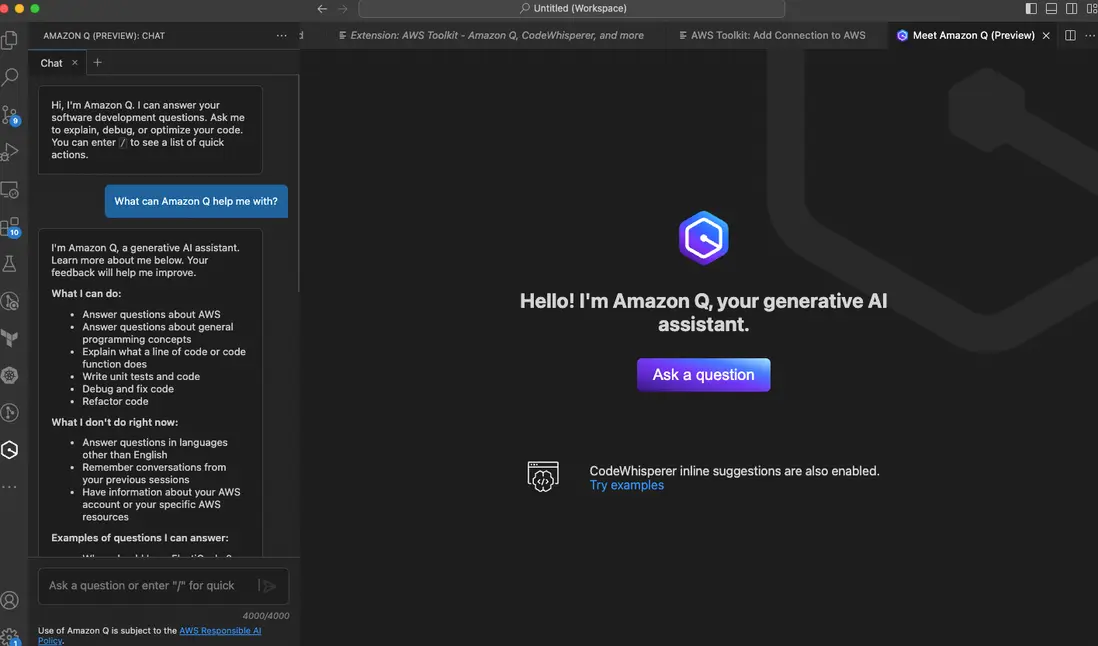Switch to Extension: AWS Toolkit tab

click(490, 35)
